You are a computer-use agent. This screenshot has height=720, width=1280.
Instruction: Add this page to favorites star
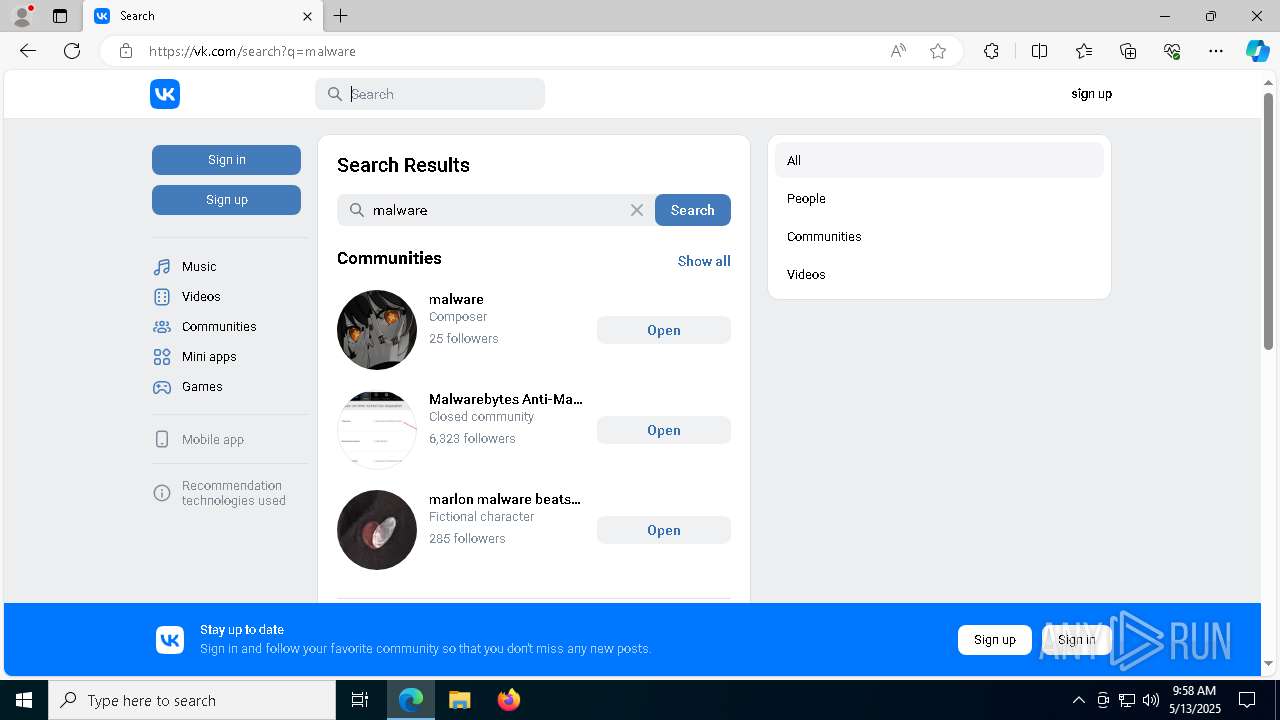[938, 51]
